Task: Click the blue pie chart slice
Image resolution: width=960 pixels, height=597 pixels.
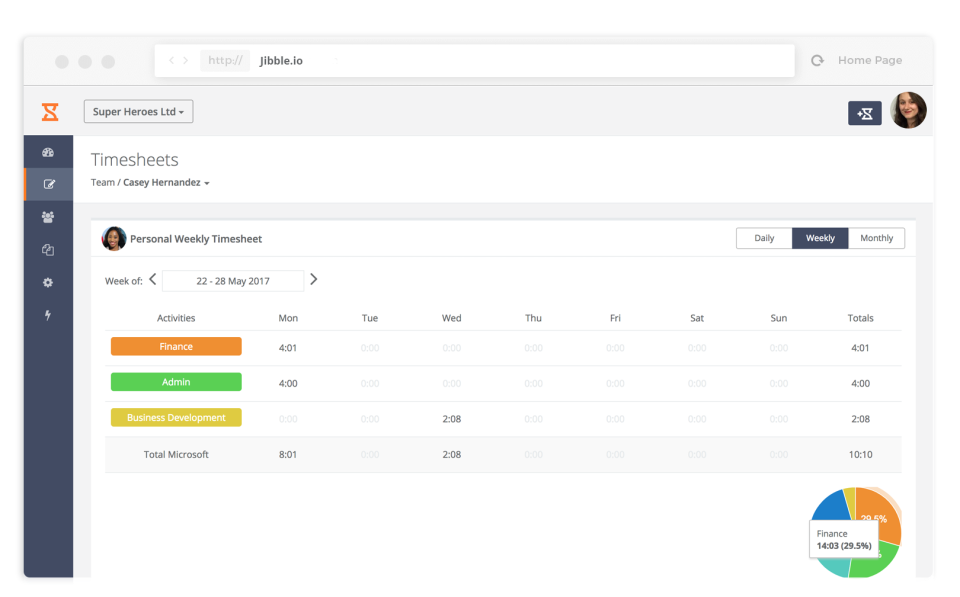Action: click(x=831, y=506)
